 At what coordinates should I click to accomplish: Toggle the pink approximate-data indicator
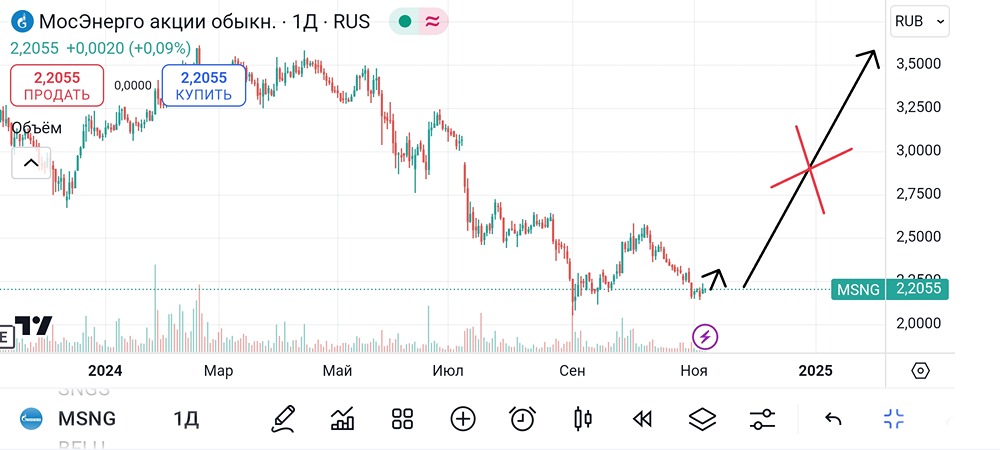(x=434, y=21)
